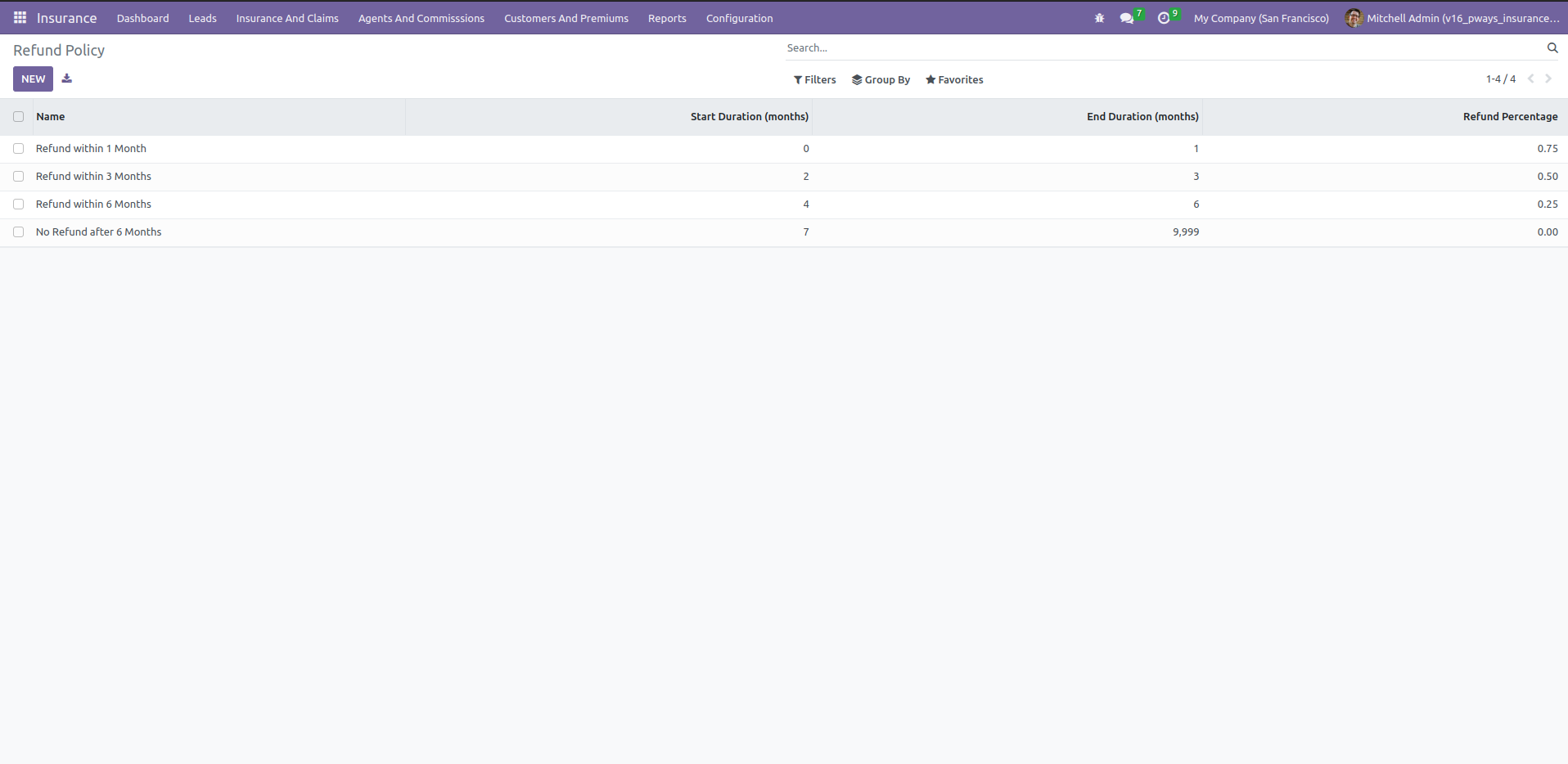Open the Configuration menu

point(739,18)
